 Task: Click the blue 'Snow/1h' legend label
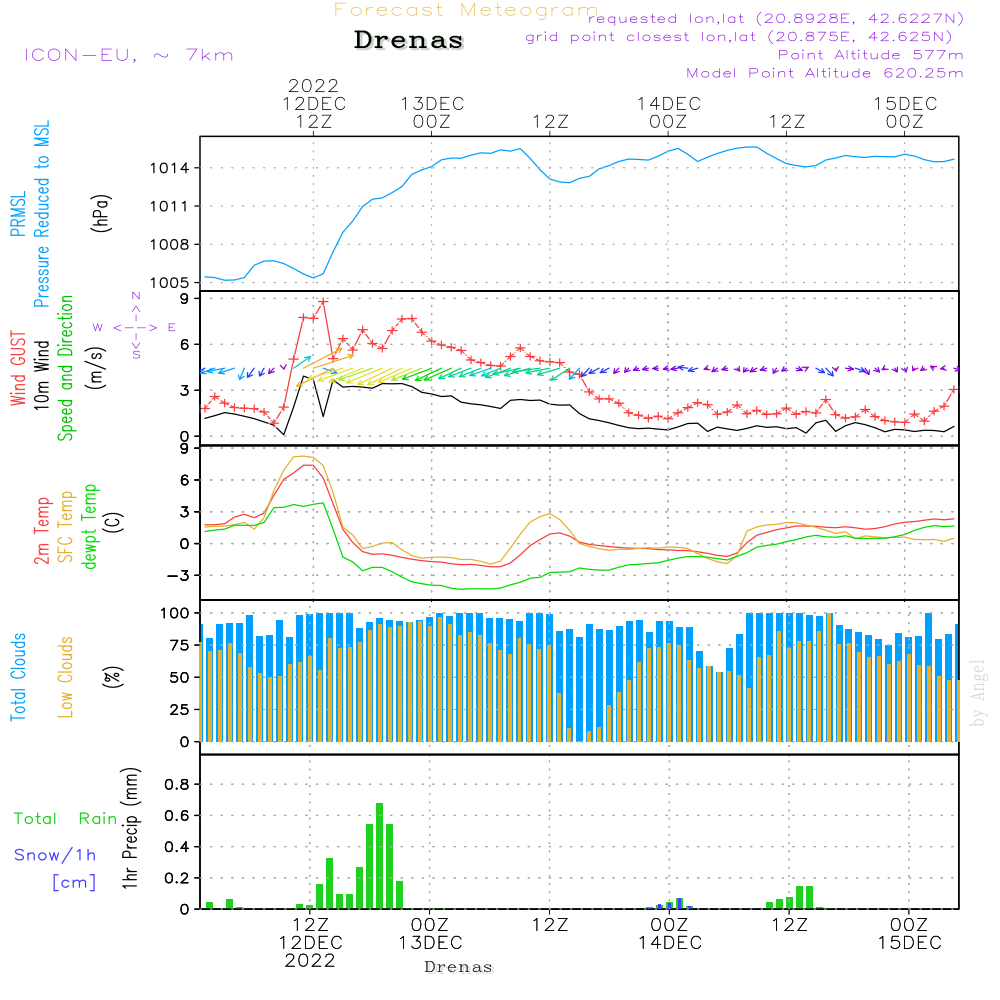click(x=55, y=855)
